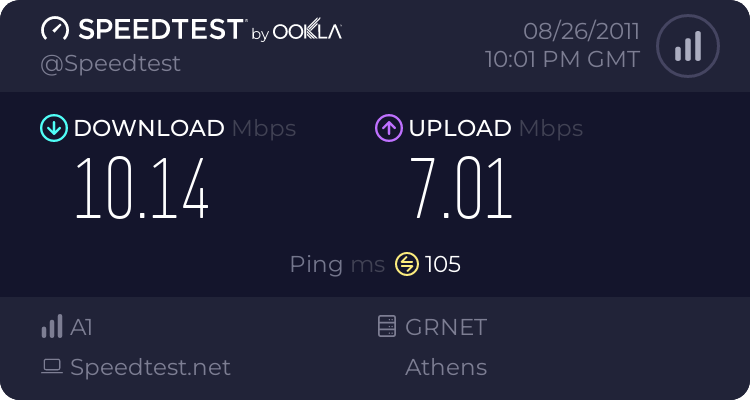Click the purple upload arrow icon

(x=388, y=128)
